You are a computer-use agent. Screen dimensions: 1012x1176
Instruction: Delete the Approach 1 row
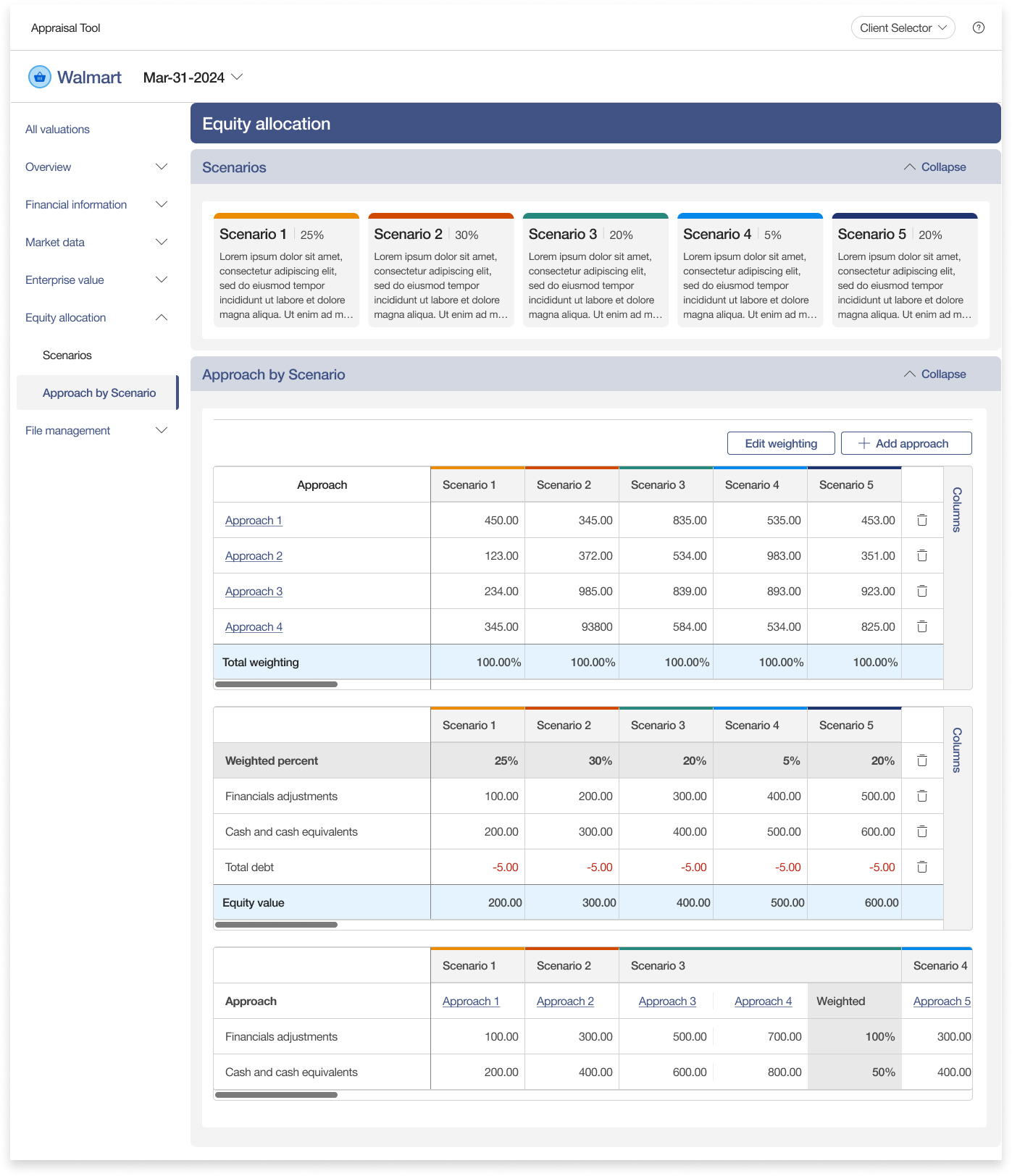point(922,520)
